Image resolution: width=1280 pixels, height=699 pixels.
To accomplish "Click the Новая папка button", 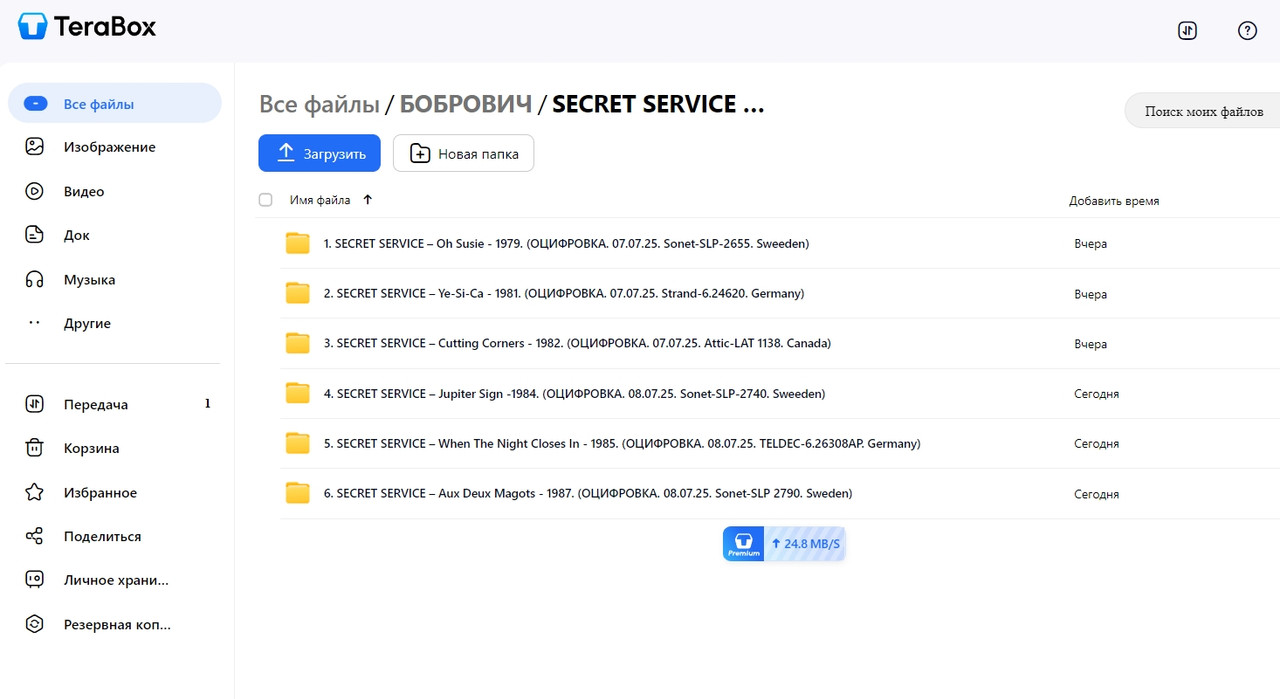I will [x=463, y=153].
